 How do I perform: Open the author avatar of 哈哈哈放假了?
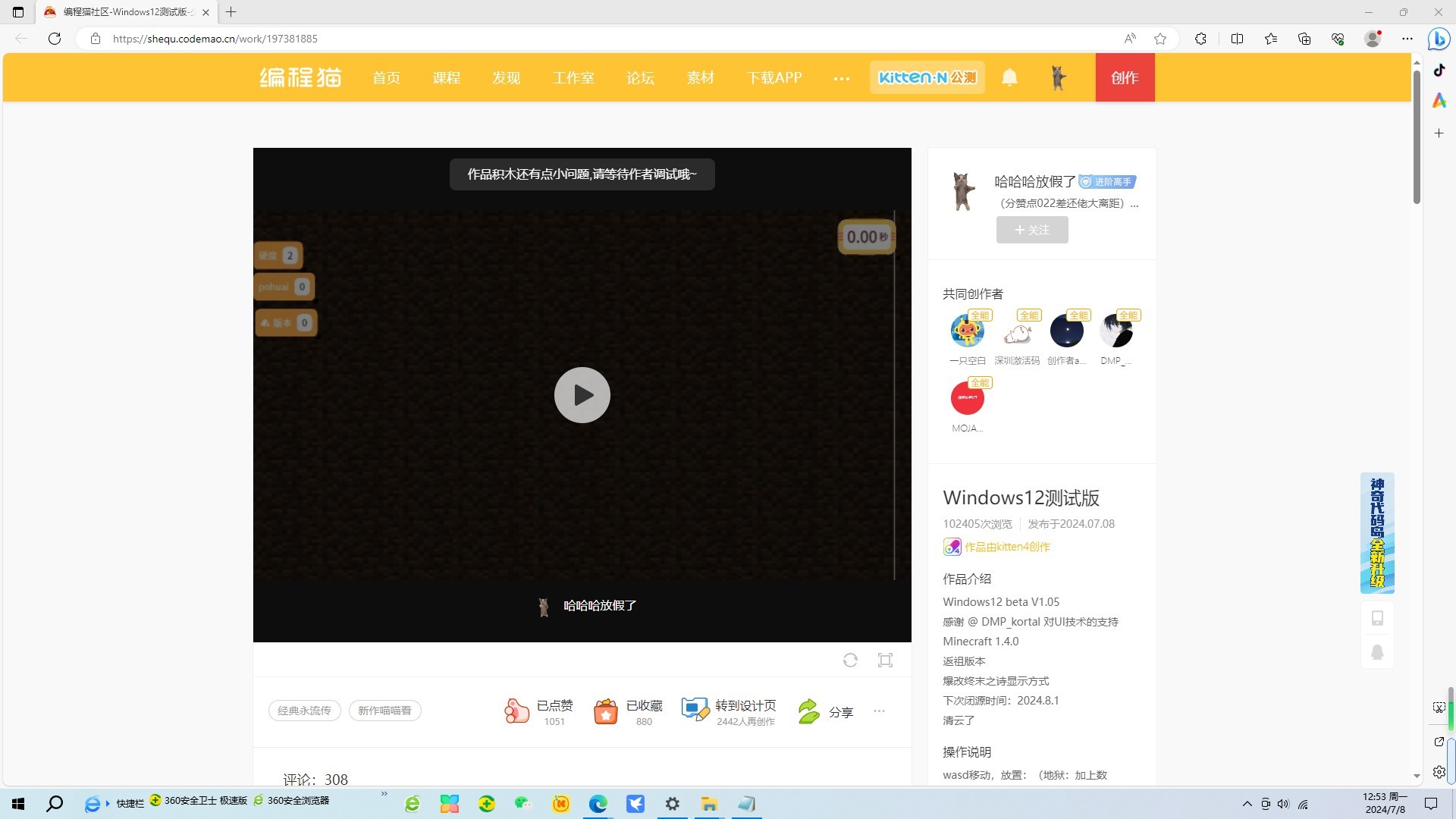(x=963, y=191)
